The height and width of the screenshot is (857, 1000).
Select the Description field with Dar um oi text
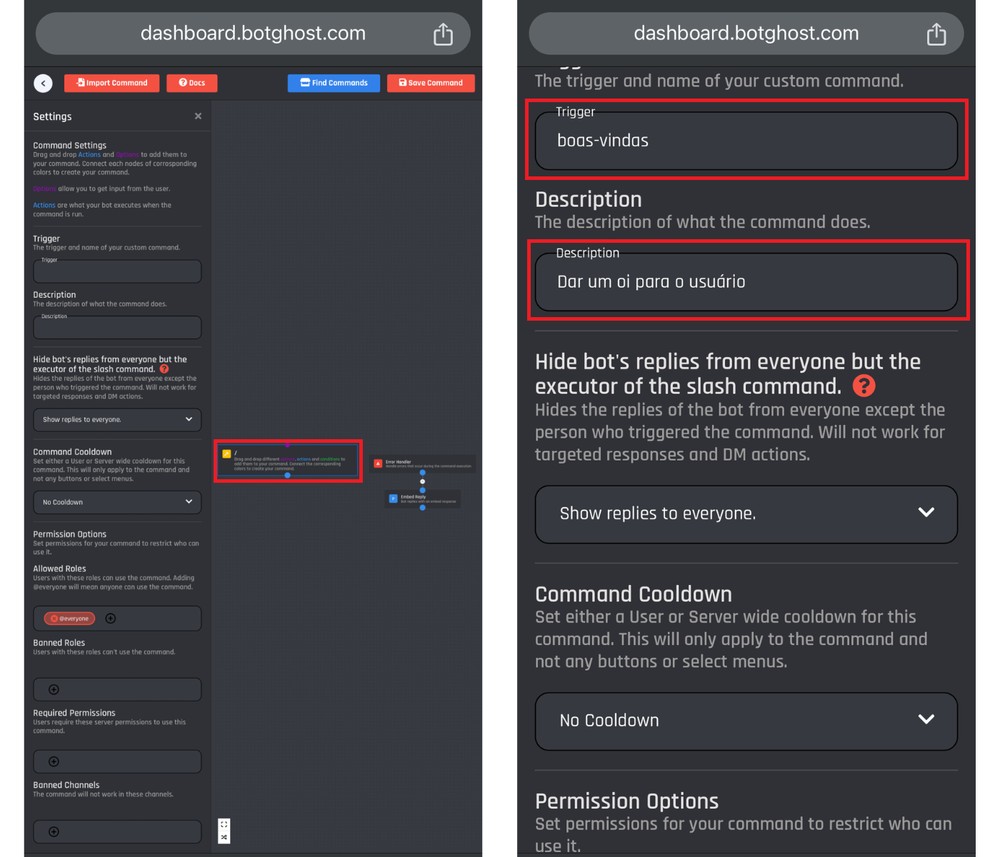tap(745, 283)
